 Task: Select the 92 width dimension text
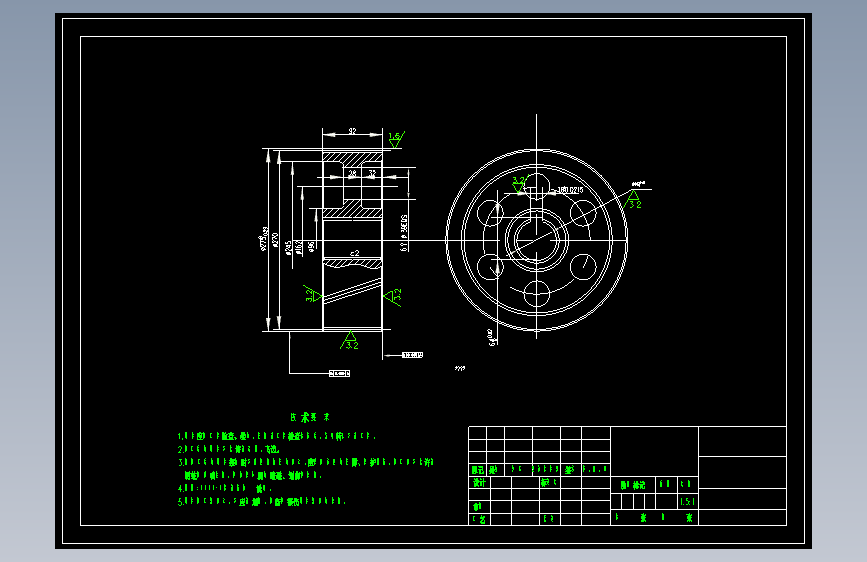click(x=352, y=131)
